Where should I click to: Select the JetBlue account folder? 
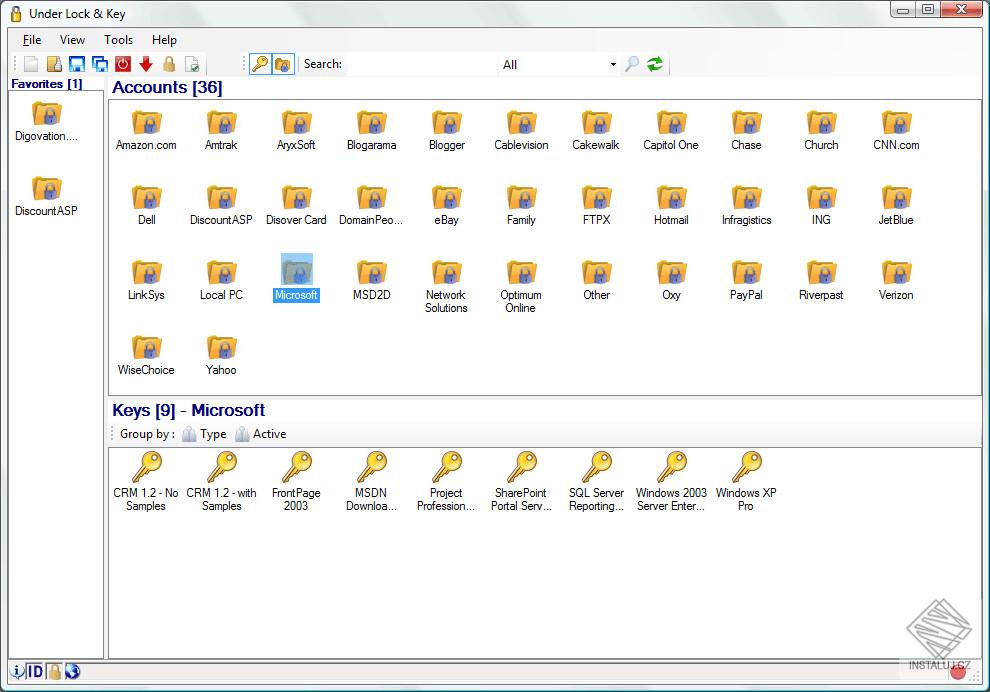[x=896, y=206]
